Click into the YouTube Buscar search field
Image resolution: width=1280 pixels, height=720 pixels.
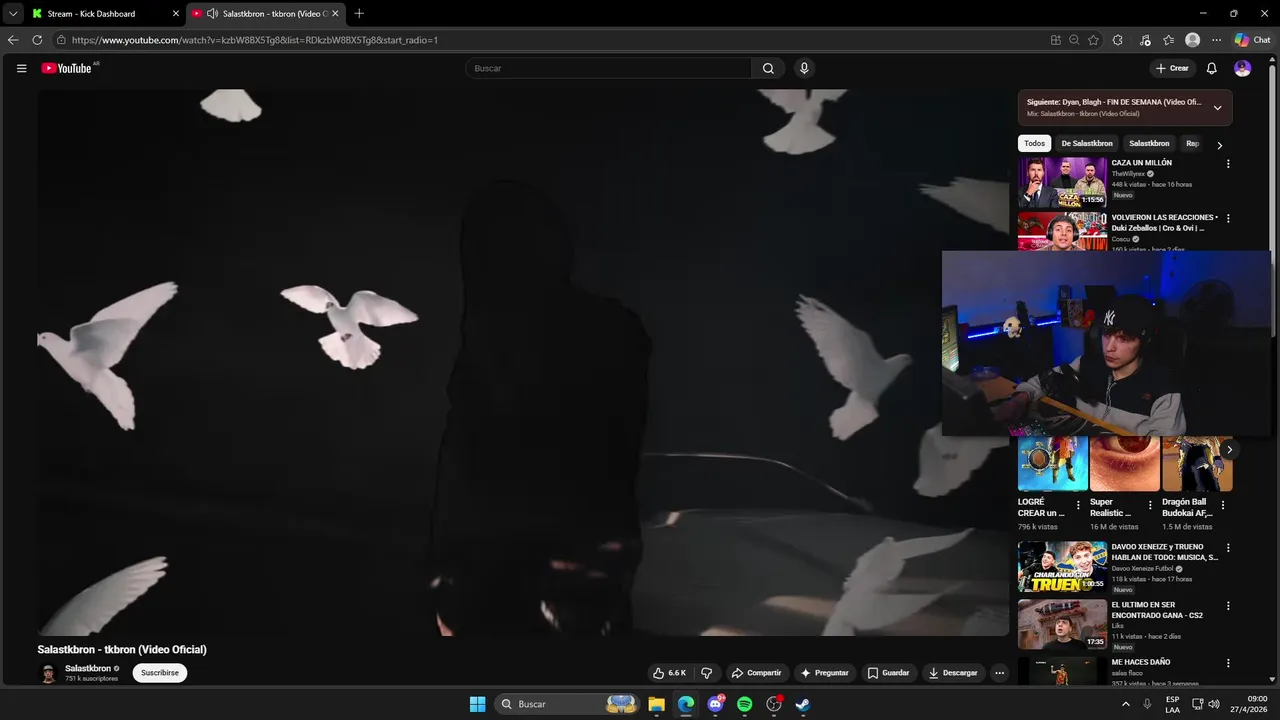pos(608,68)
